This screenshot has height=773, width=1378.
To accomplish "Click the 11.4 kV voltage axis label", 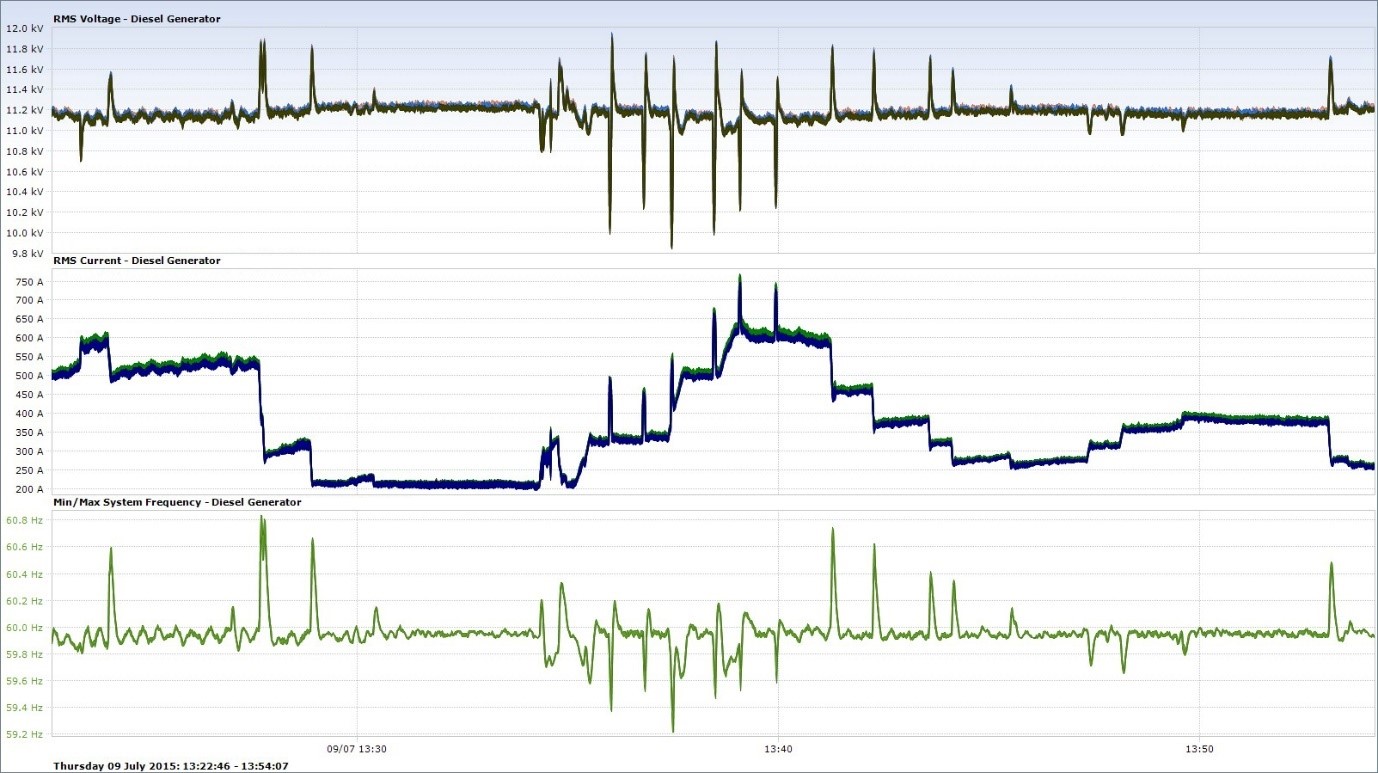I will coord(25,90).
